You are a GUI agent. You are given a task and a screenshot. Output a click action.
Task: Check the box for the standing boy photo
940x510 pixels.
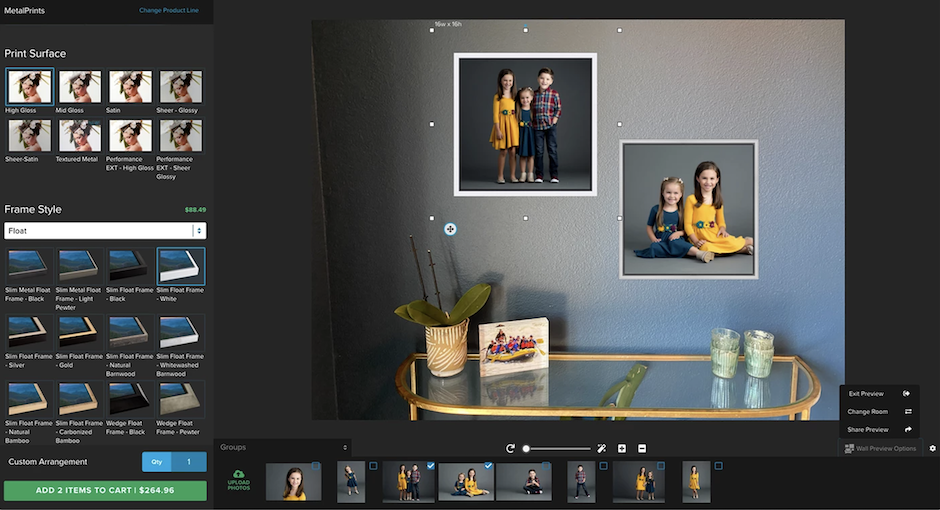click(604, 466)
